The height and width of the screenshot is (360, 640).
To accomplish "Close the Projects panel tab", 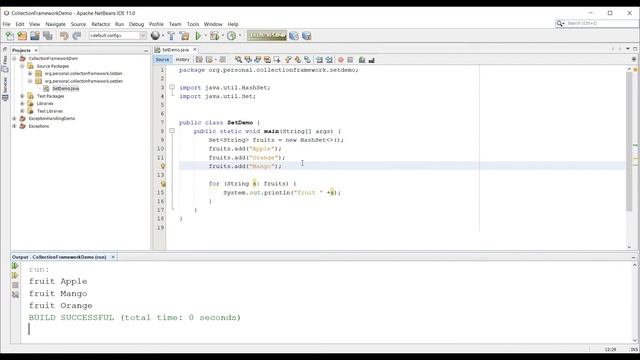I will pyautogui.click(x=36, y=50).
